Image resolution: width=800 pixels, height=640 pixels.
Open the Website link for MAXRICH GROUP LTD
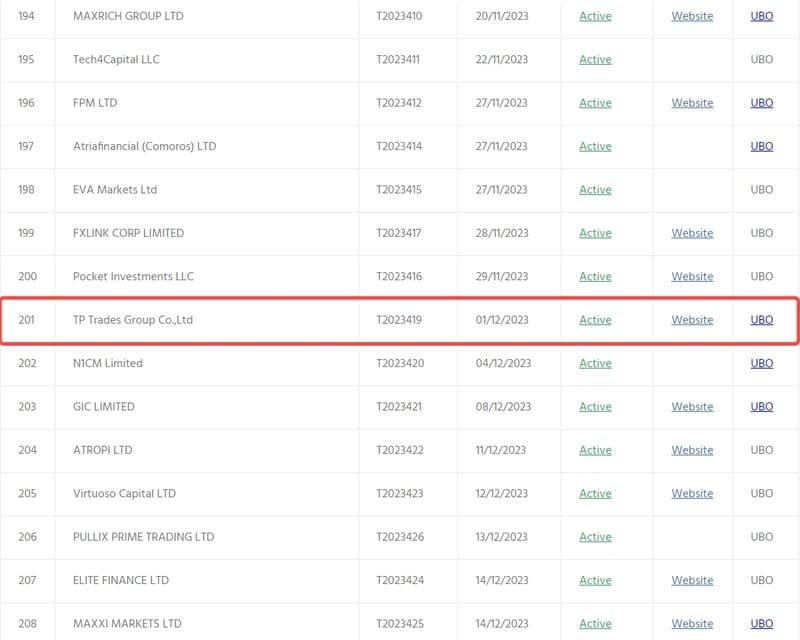coord(692,16)
